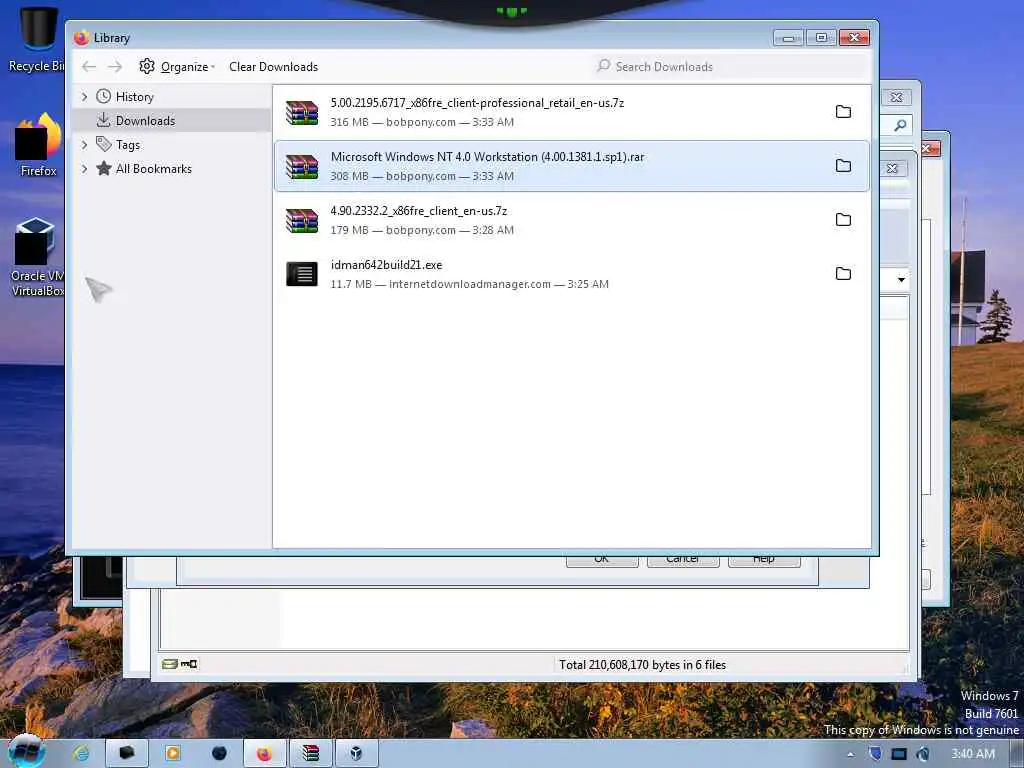Go forward with the right arrow button

115,67
